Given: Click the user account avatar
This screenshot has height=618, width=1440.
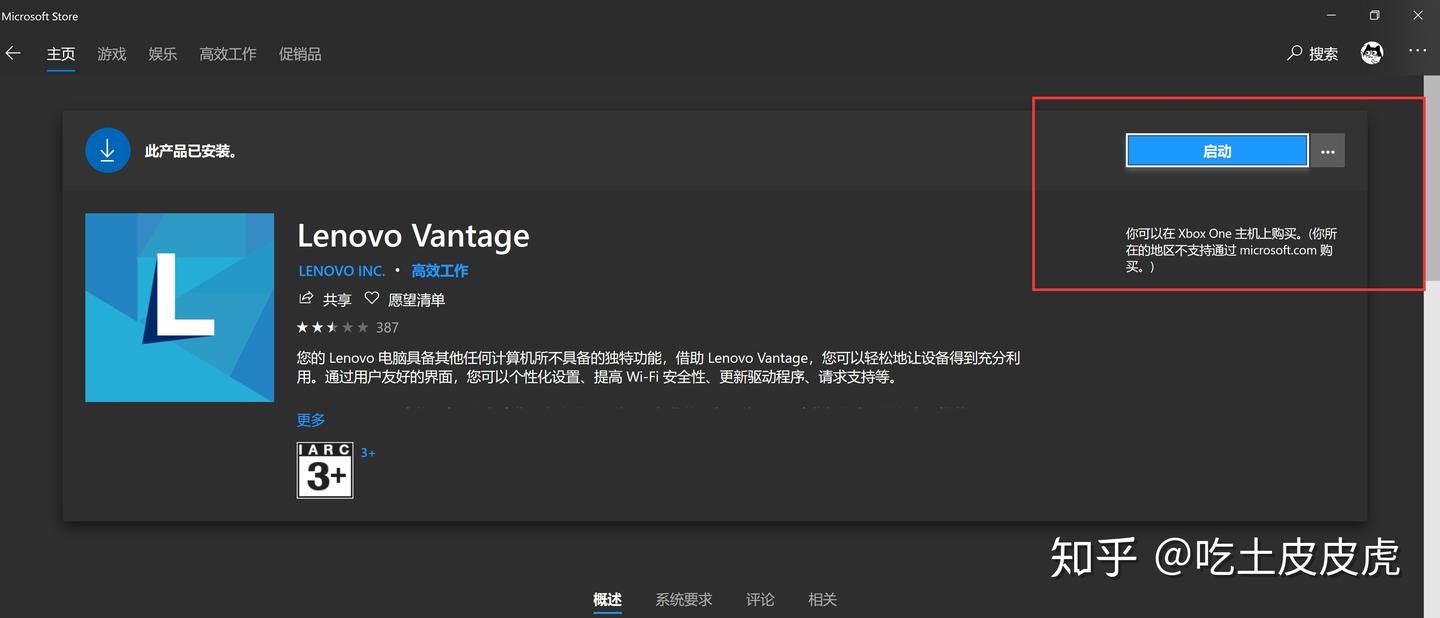Looking at the screenshot, I should click(x=1372, y=52).
